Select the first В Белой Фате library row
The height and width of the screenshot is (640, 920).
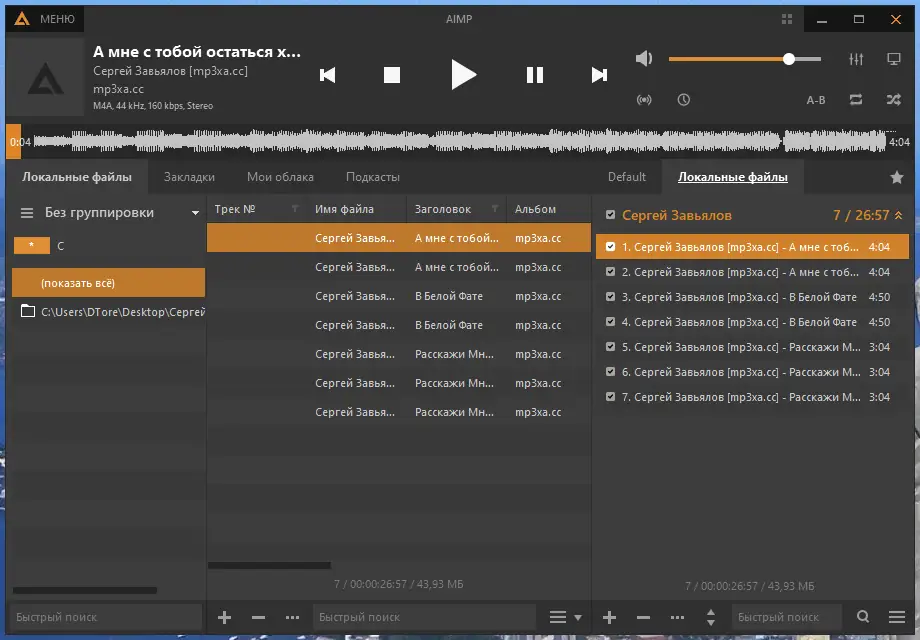pyautogui.click(x=399, y=296)
